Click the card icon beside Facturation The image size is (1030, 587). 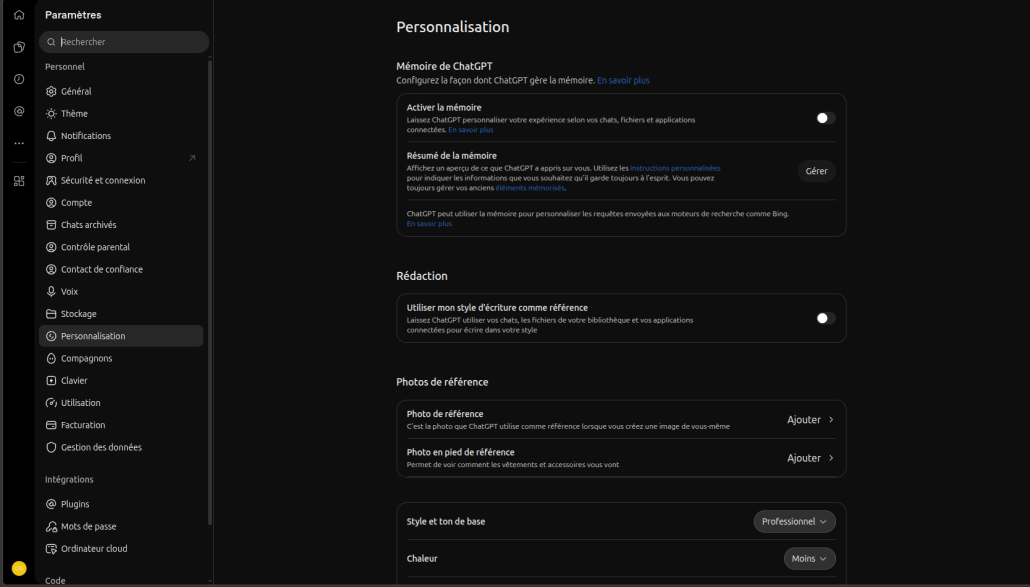click(x=51, y=425)
